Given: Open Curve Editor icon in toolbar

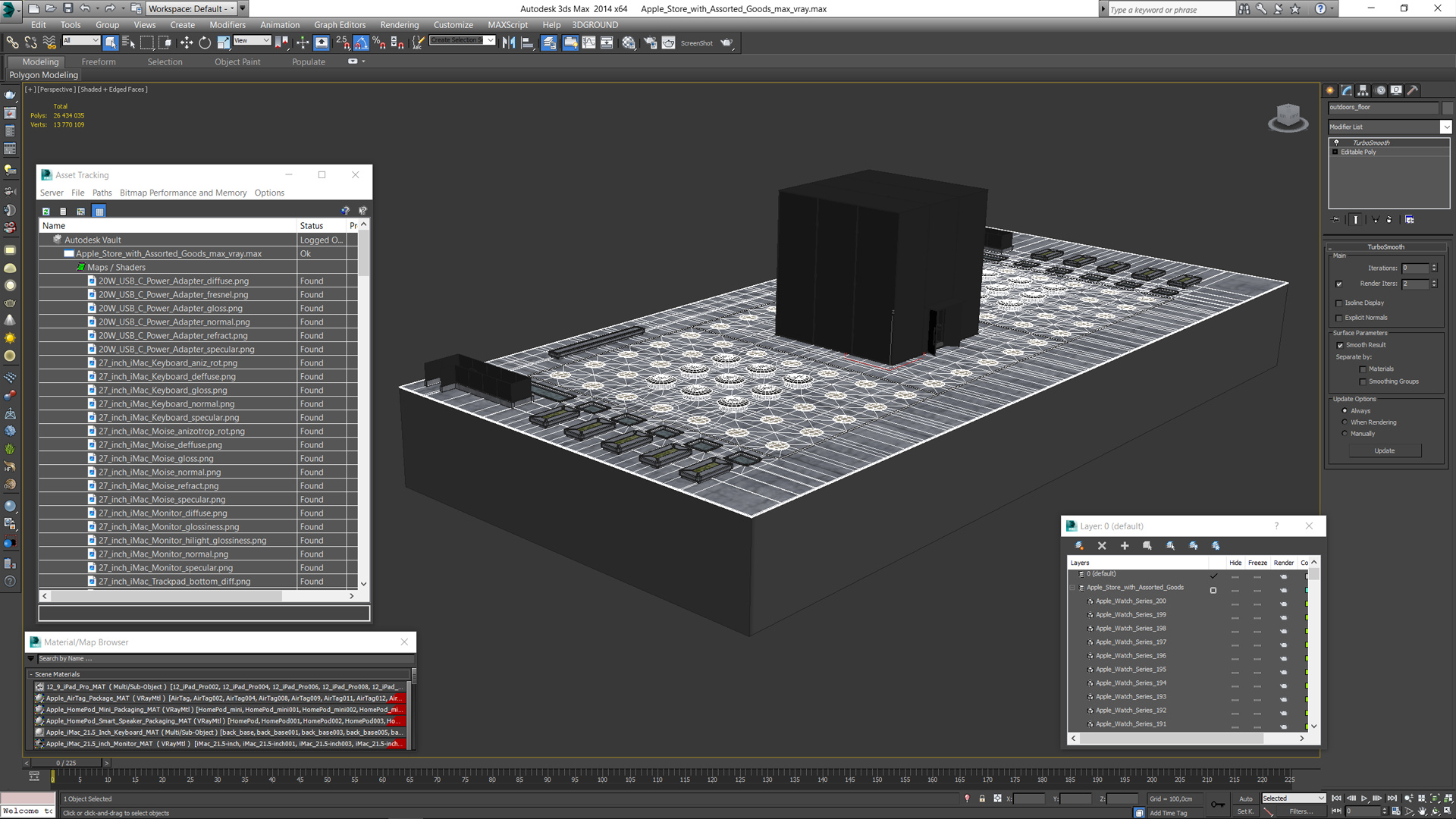Looking at the screenshot, I should (588, 42).
